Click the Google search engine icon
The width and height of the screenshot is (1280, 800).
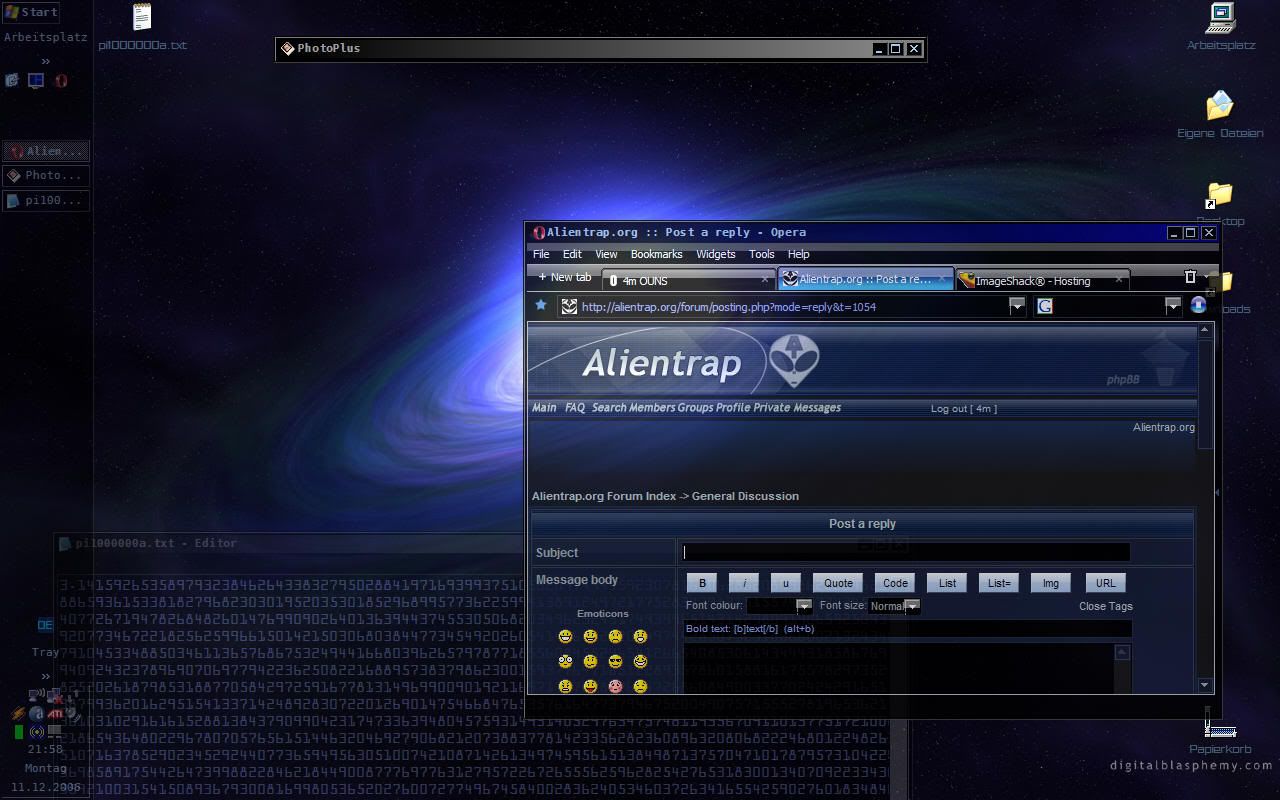tap(1045, 306)
